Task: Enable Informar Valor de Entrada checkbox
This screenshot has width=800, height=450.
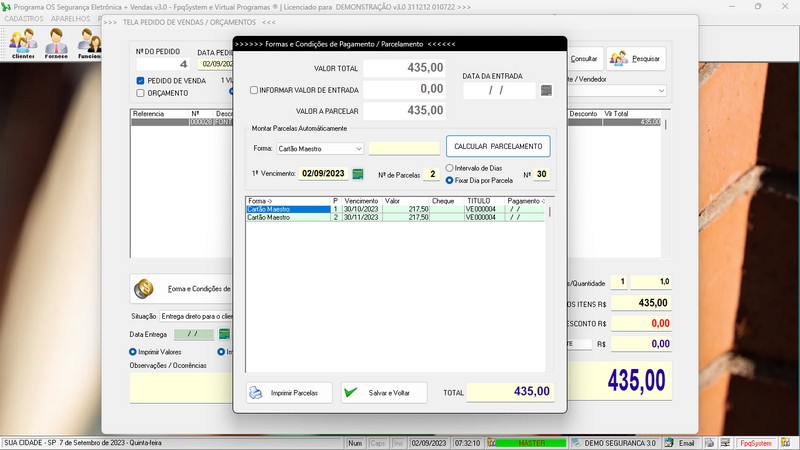Action: pos(254,90)
